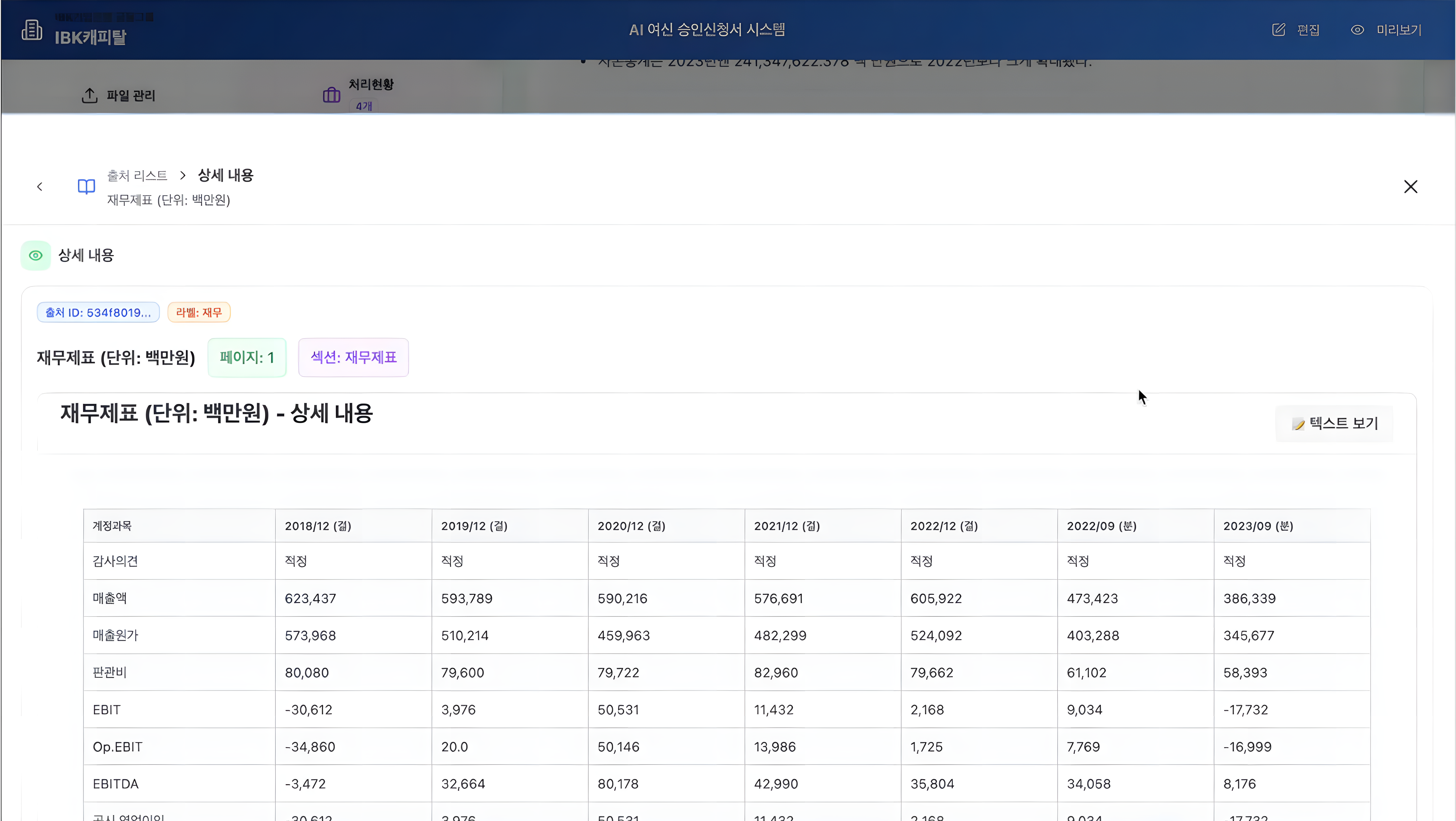
Task: Click the green eye icon beside 상세 내용
Action: coord(36,255)
